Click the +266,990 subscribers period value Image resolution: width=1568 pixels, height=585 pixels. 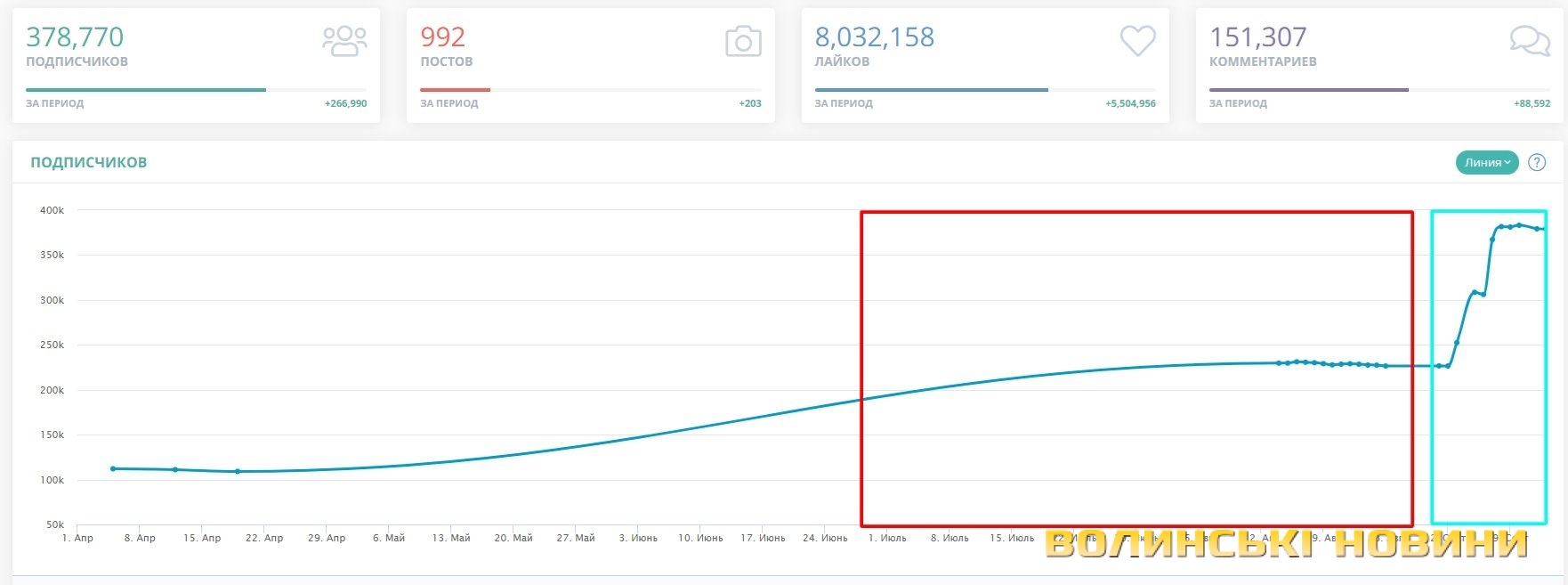point(345,104)
